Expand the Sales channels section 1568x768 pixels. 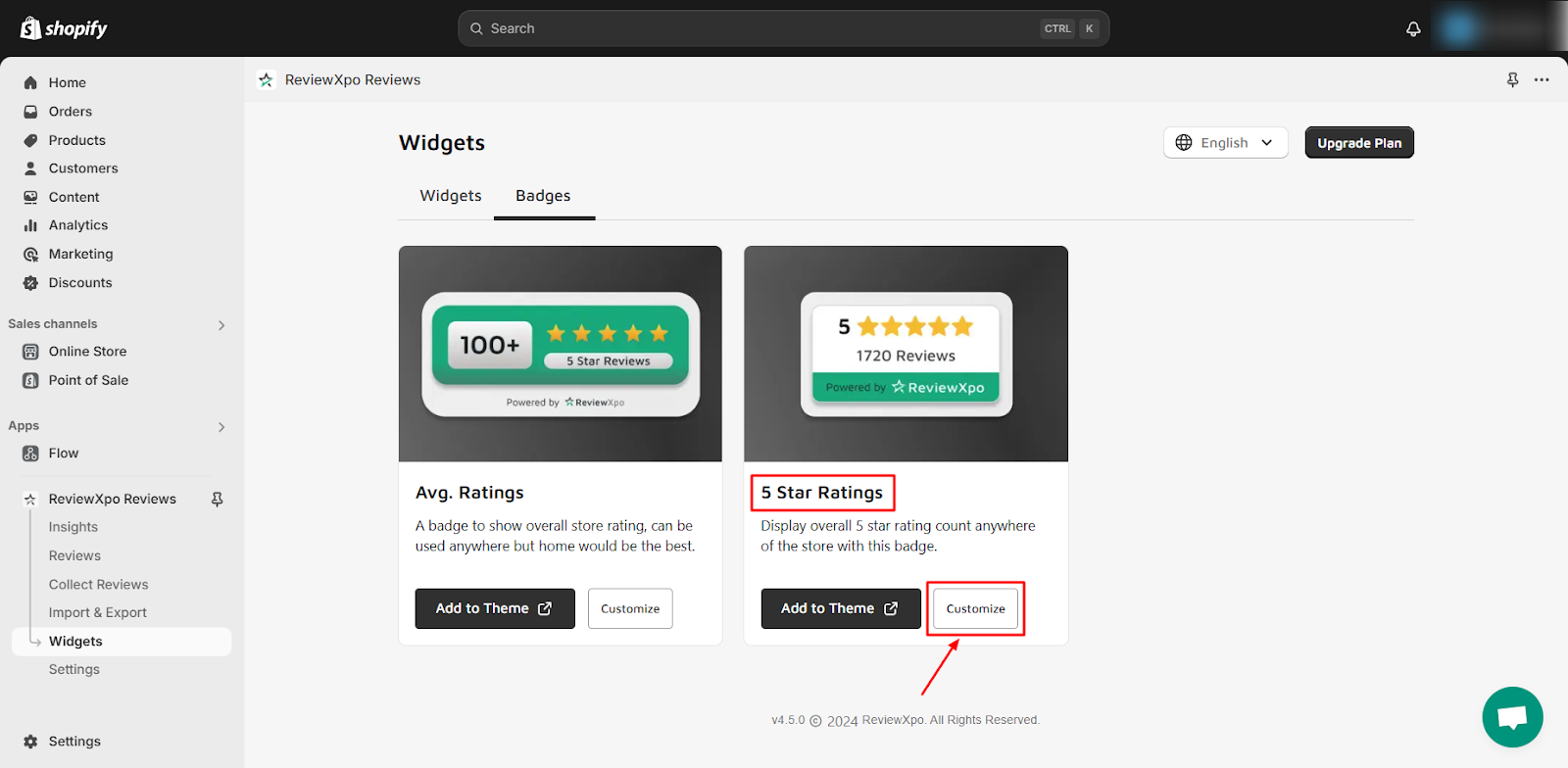click(x=221, y=325)
